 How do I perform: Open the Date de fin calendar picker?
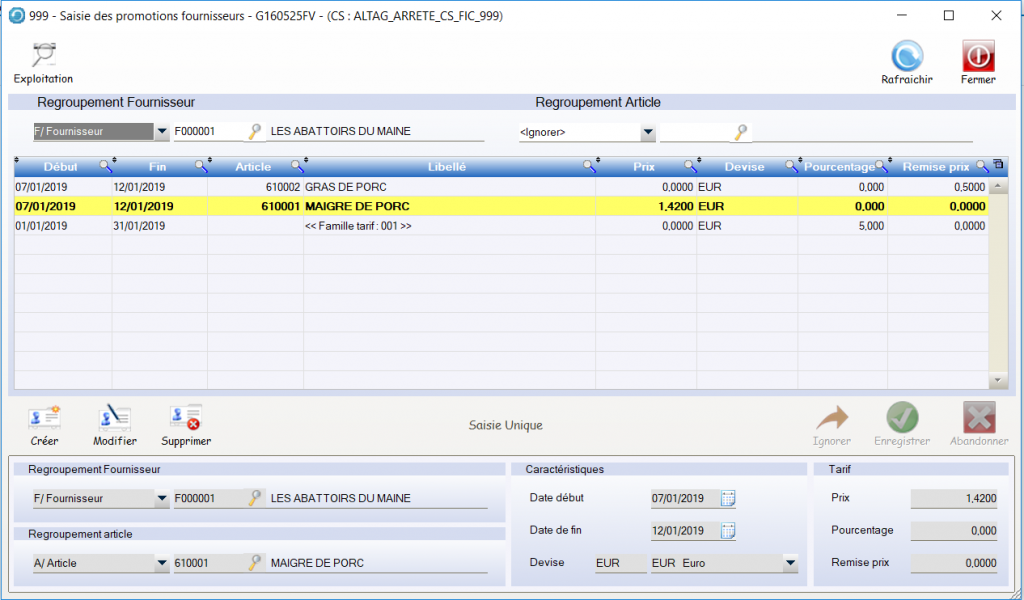coord(728,530)
